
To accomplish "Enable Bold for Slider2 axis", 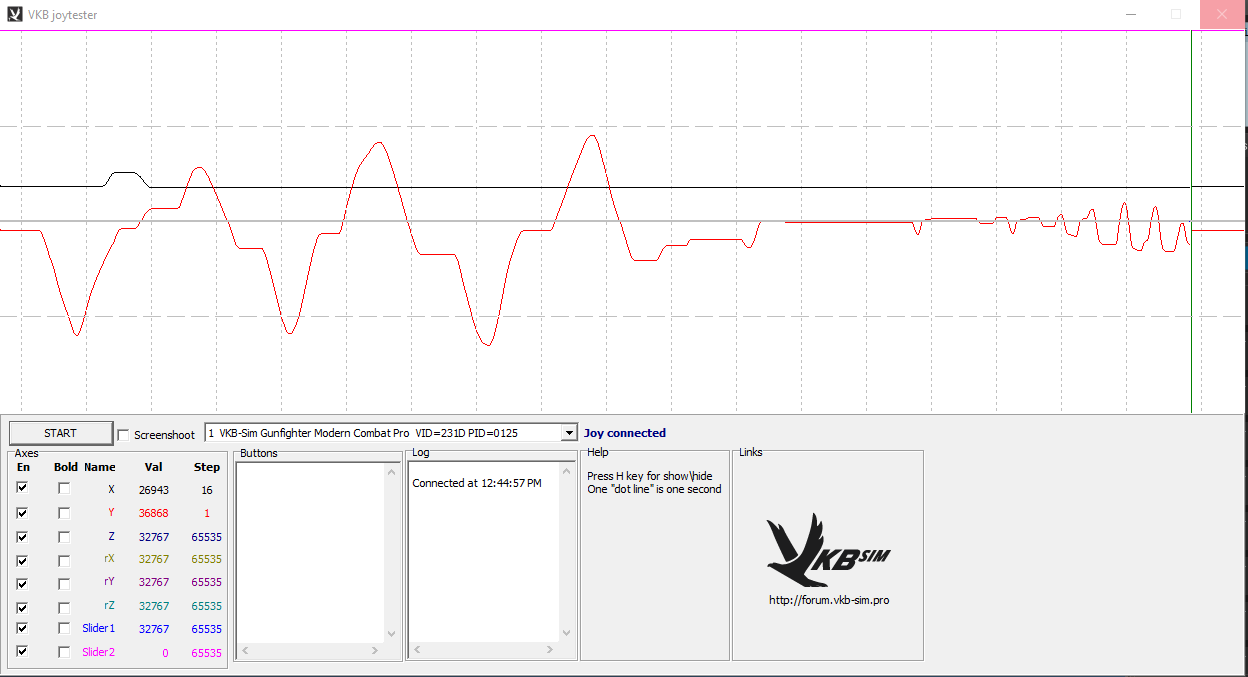I will point(64,652).
